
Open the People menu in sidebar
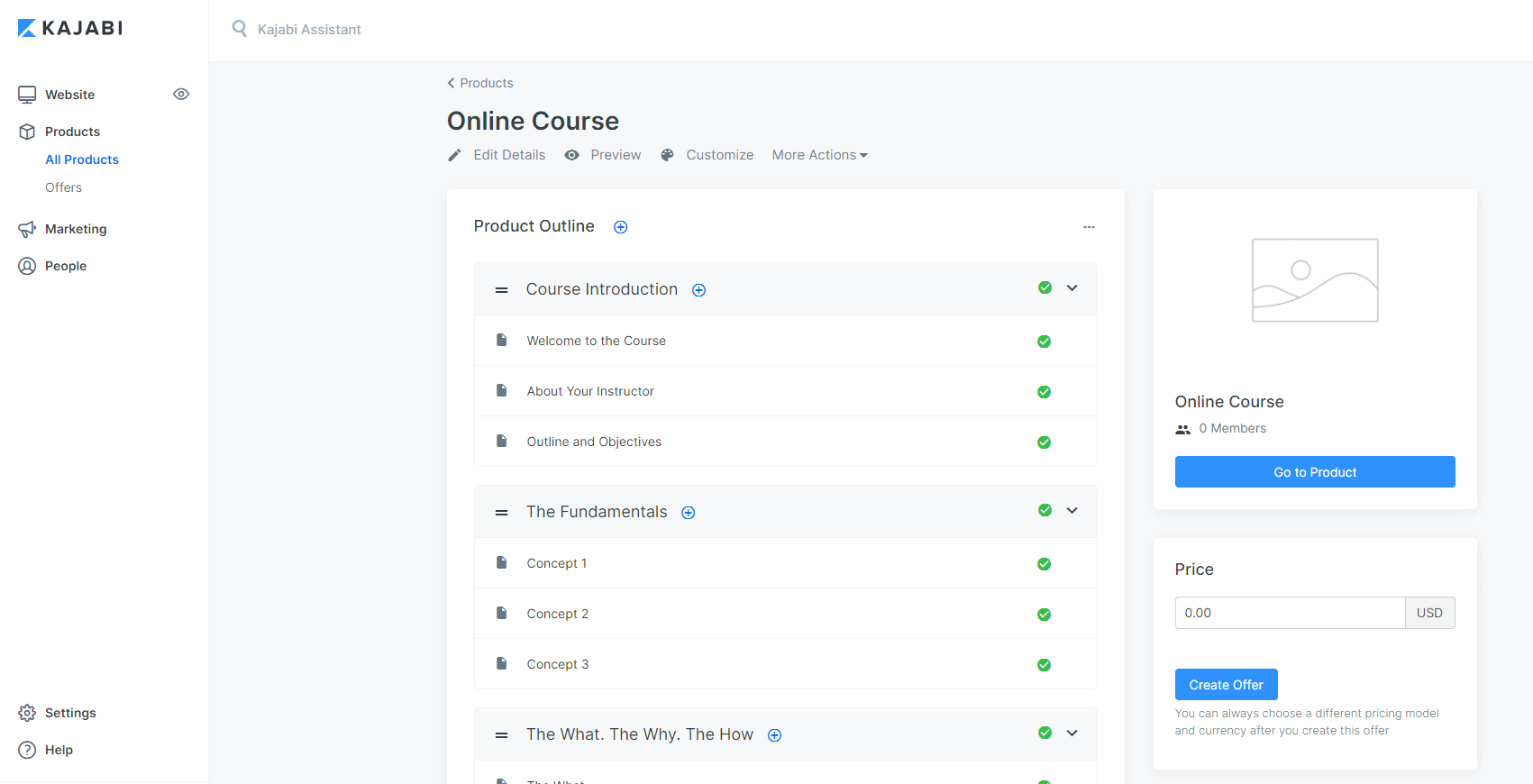[66, 266]
